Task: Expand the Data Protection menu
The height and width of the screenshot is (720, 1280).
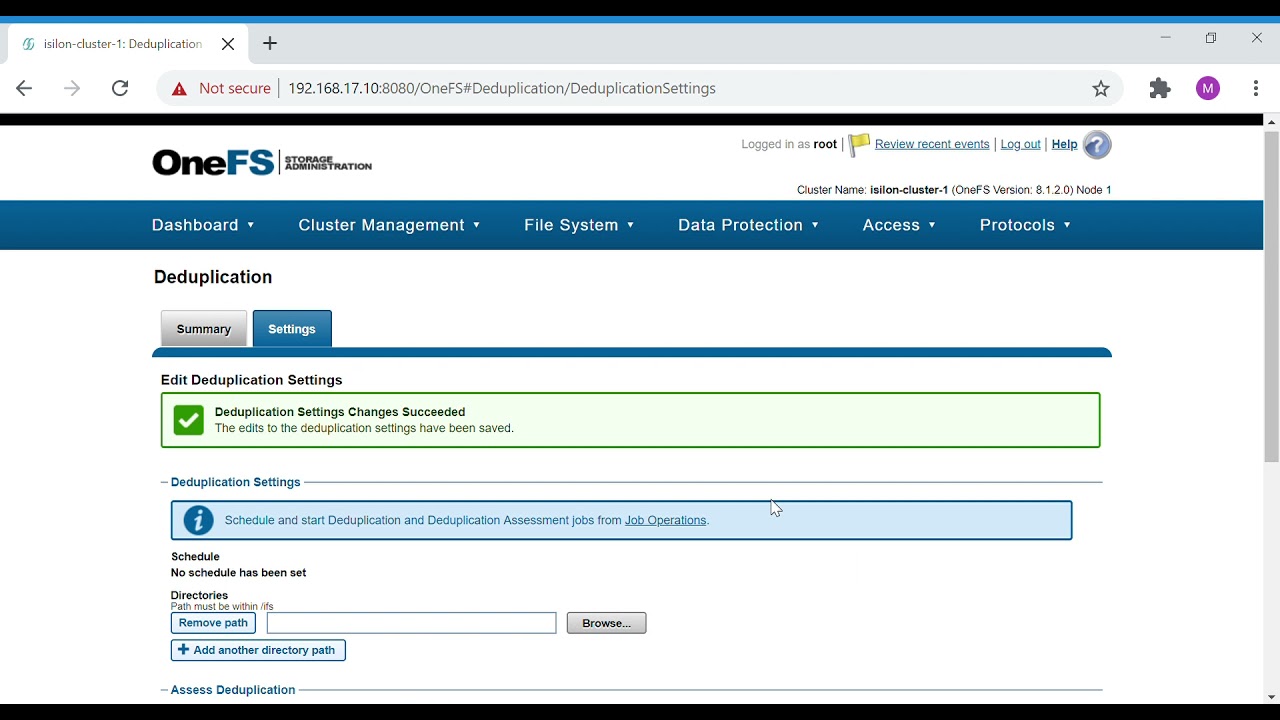Action: coord(748,225)
